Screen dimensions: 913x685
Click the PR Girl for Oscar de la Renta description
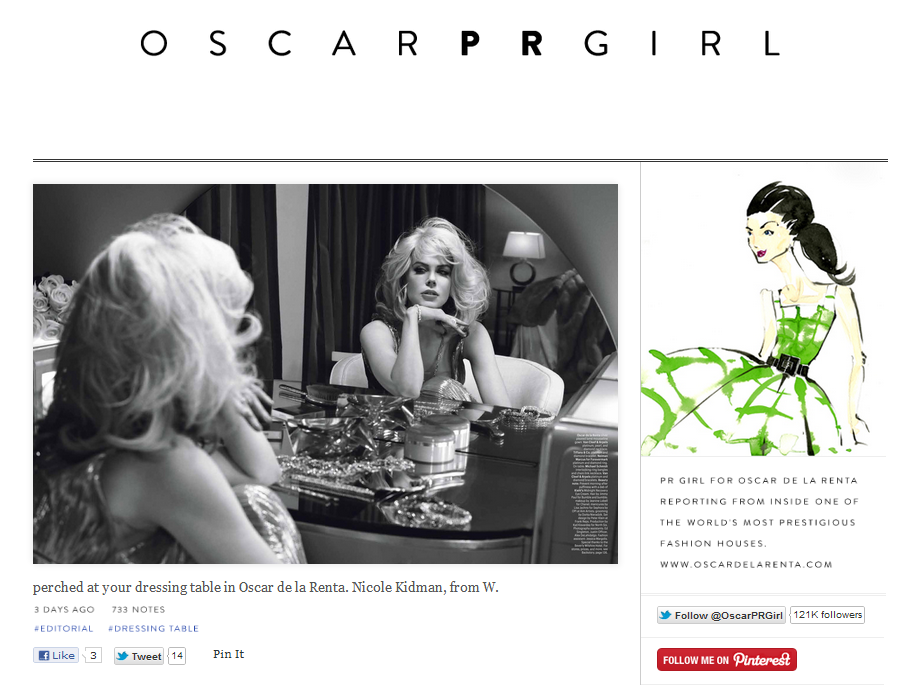759,522
